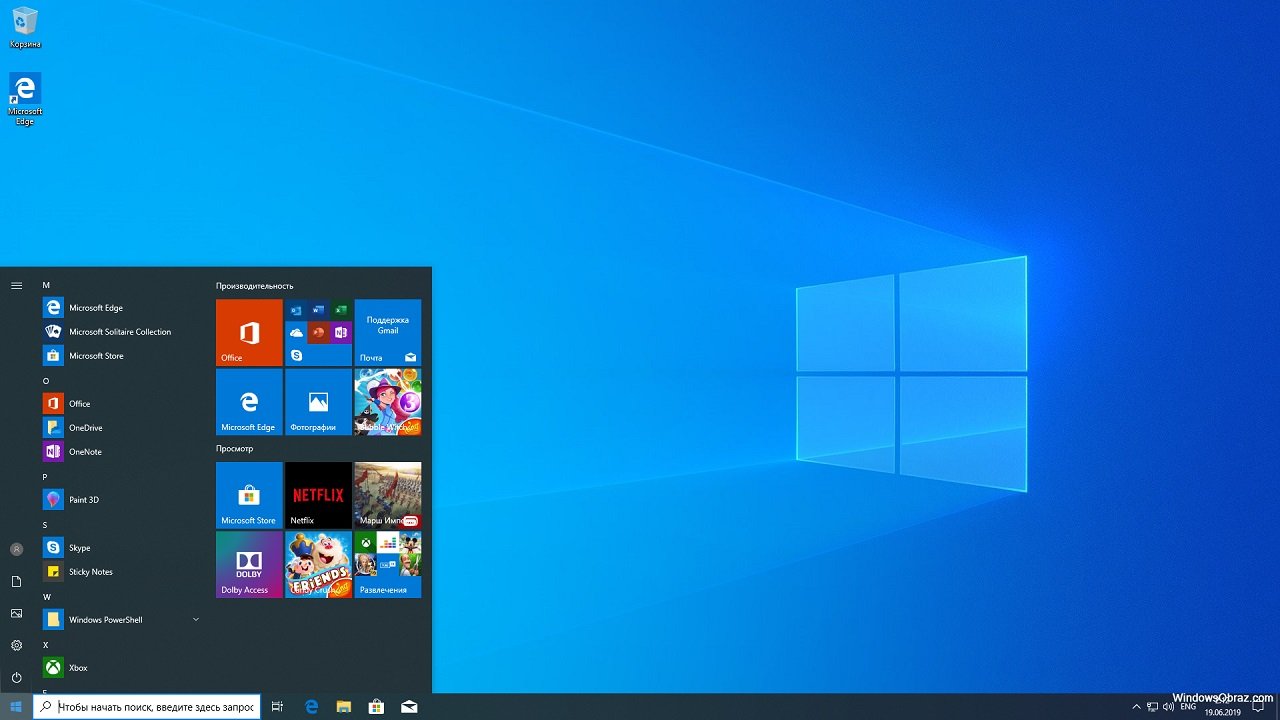Viewport: 1280px width, 720px height.
Task: Click the Power icon in Start menu
Action: coord(16,677)
